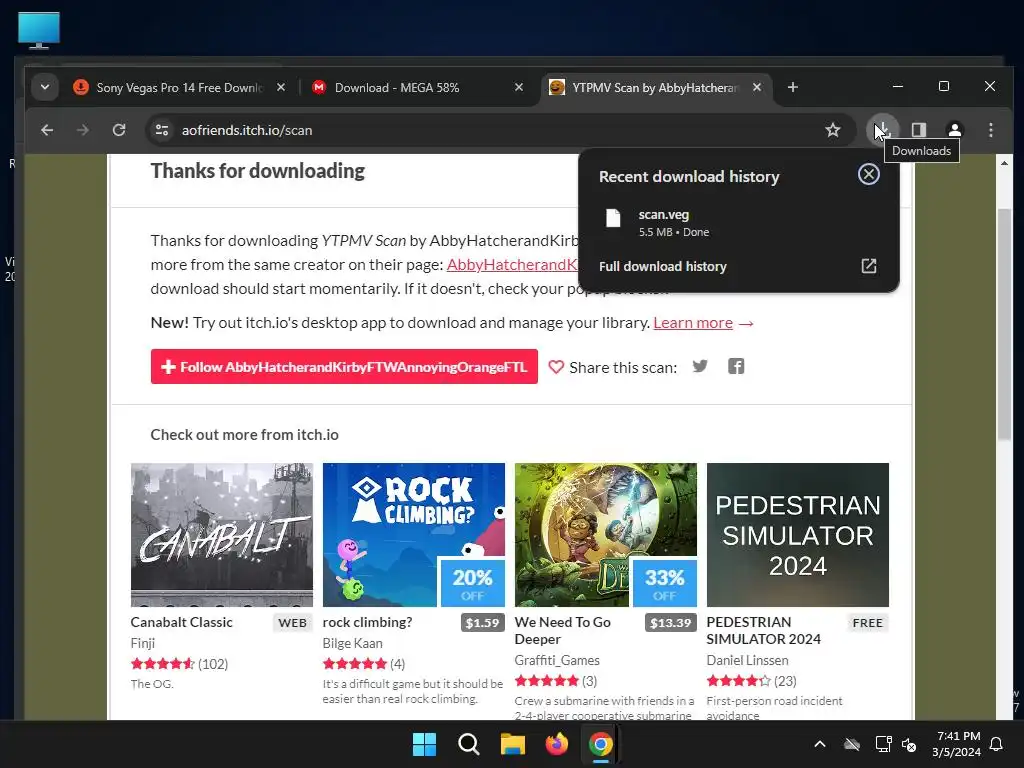Viewport: 1024px width, 768px height.
Task: Open a new browser tab
Action: 793,87
